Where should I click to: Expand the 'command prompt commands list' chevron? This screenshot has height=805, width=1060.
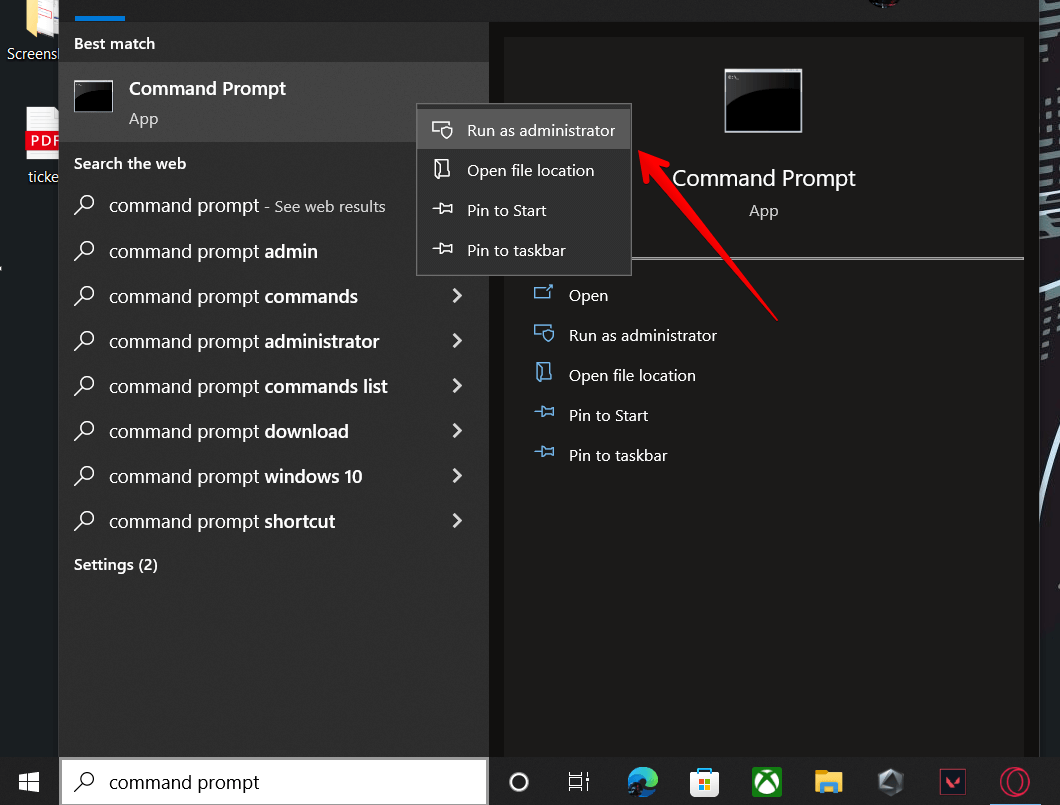(x=457, y=386)
